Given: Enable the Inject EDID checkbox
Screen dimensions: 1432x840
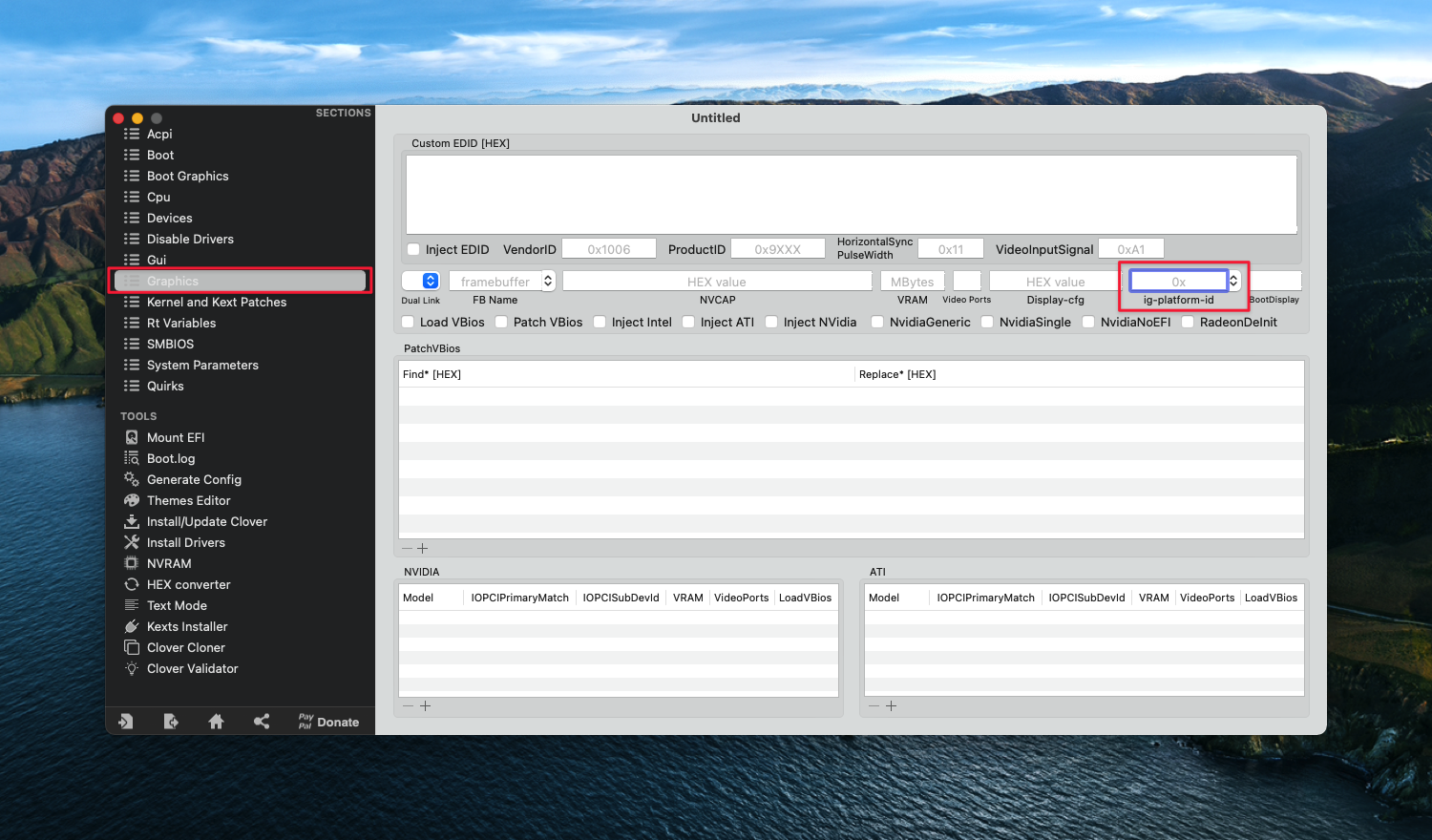Looking at the screenshot, I should coord(413,249).
